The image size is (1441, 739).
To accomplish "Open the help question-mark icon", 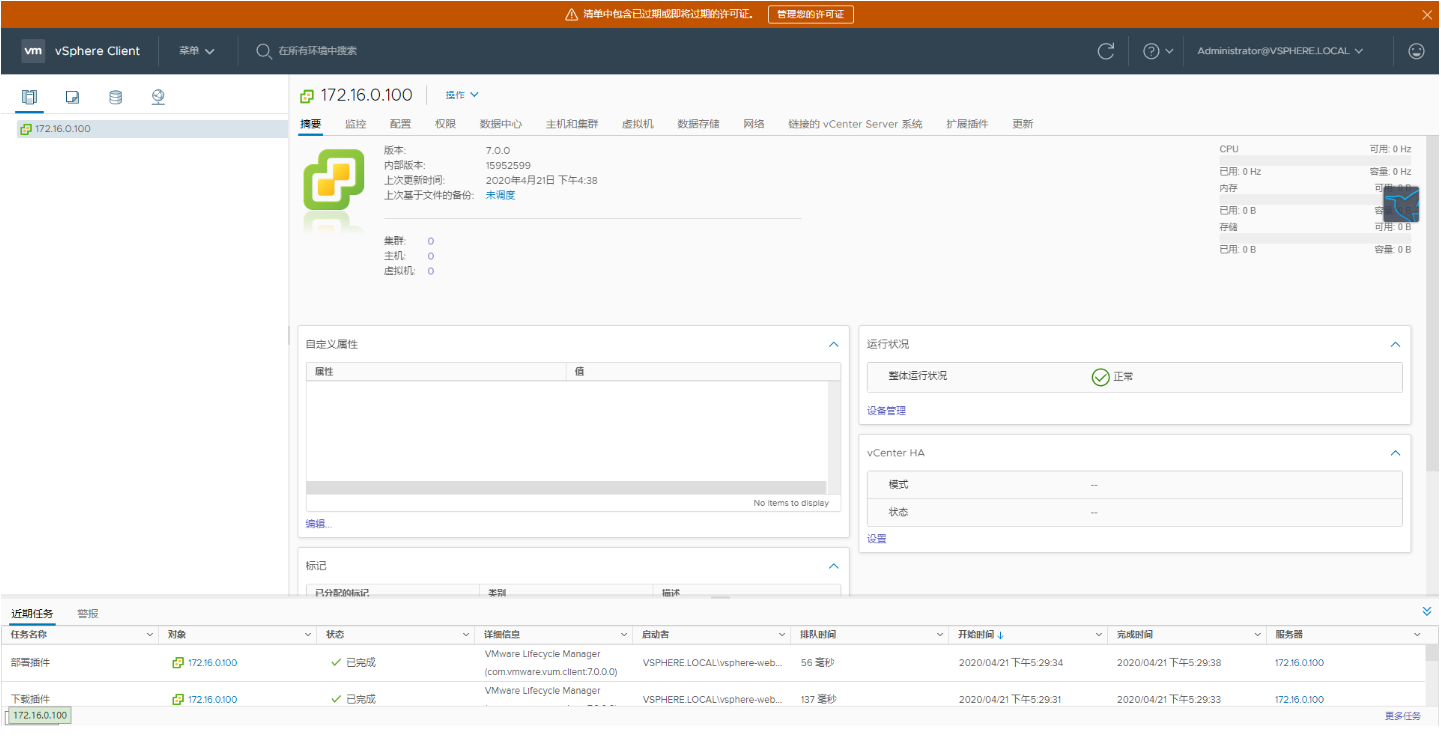I will pos(1153,50).
